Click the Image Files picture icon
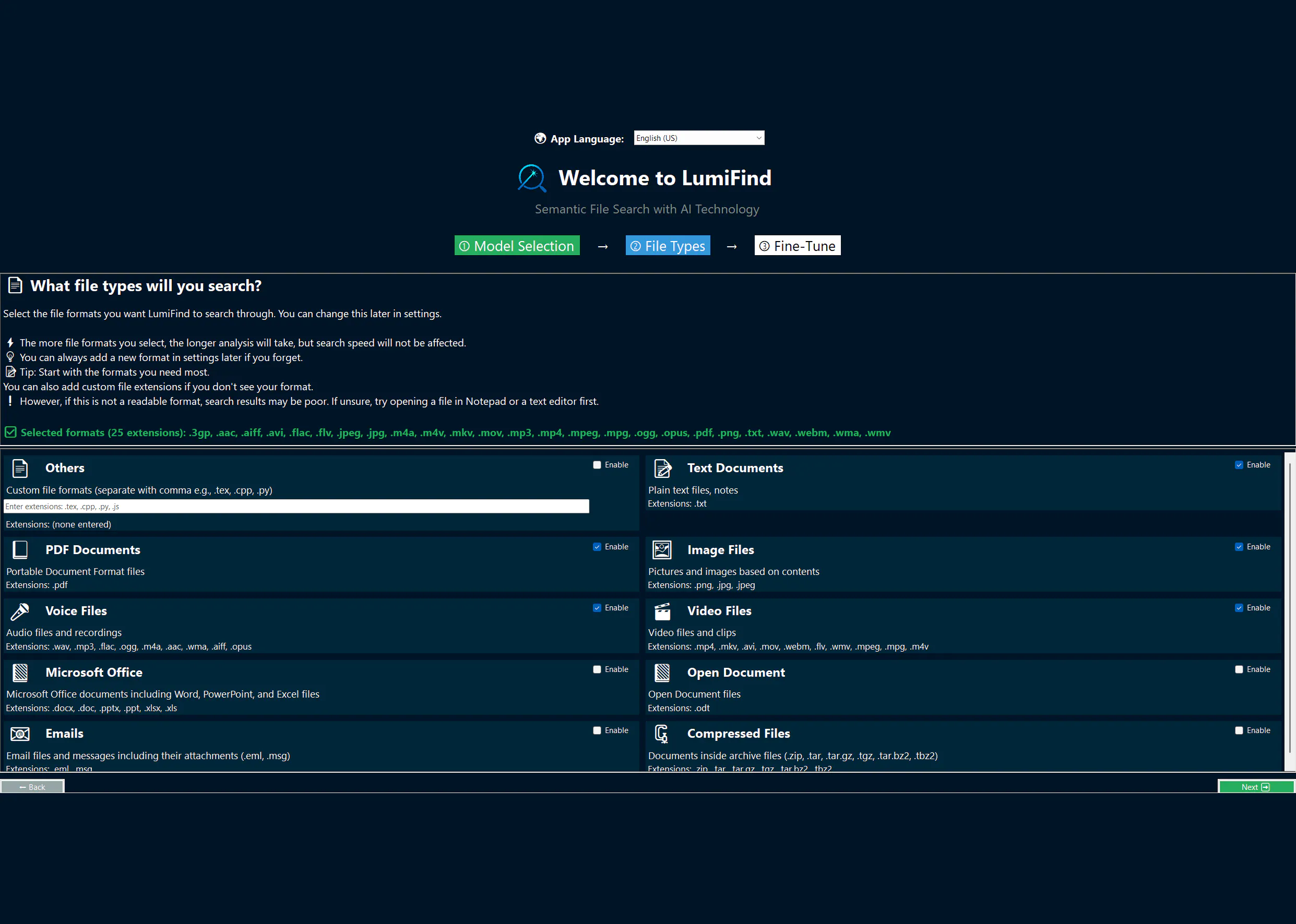Image resolution: width=1296 pixels, height=924 pixels. pos(662,549)
